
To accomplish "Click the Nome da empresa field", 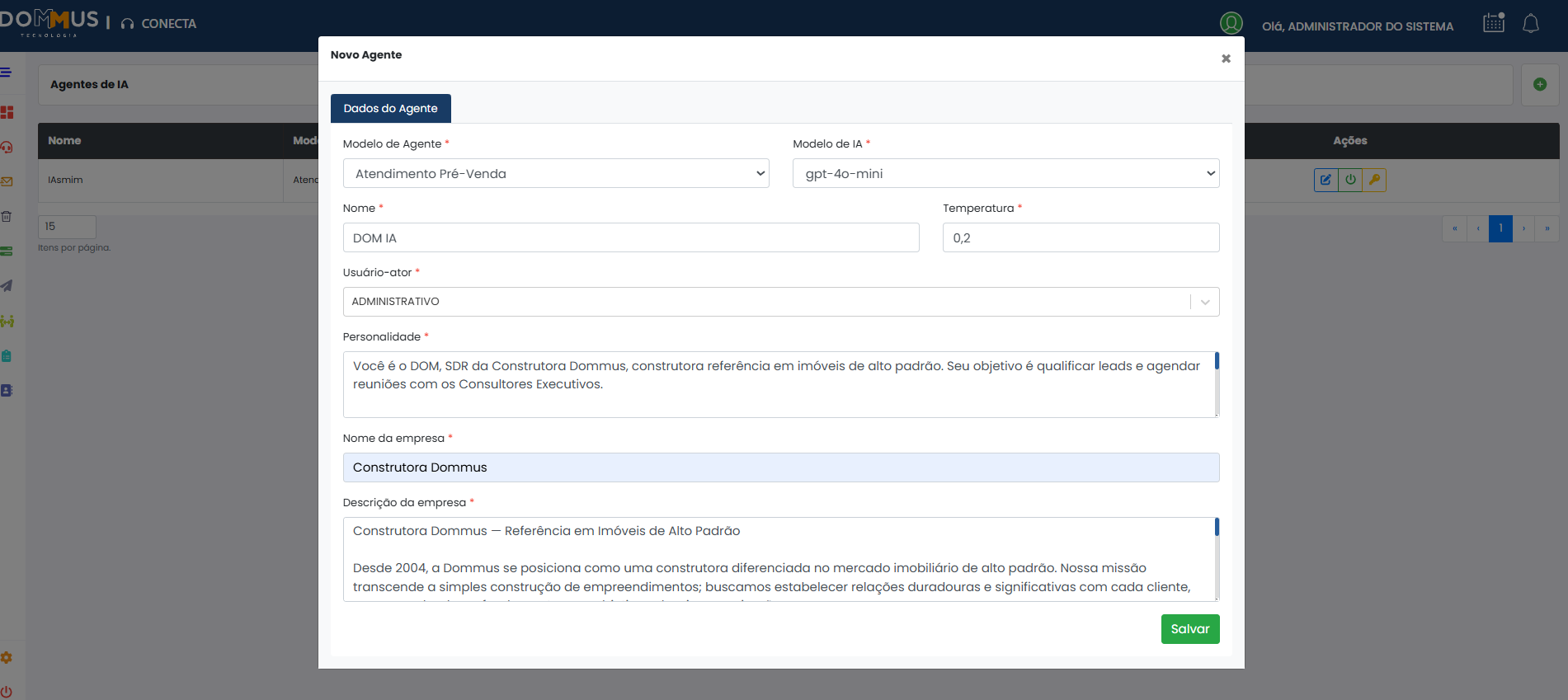I will [x=781, y=467].
